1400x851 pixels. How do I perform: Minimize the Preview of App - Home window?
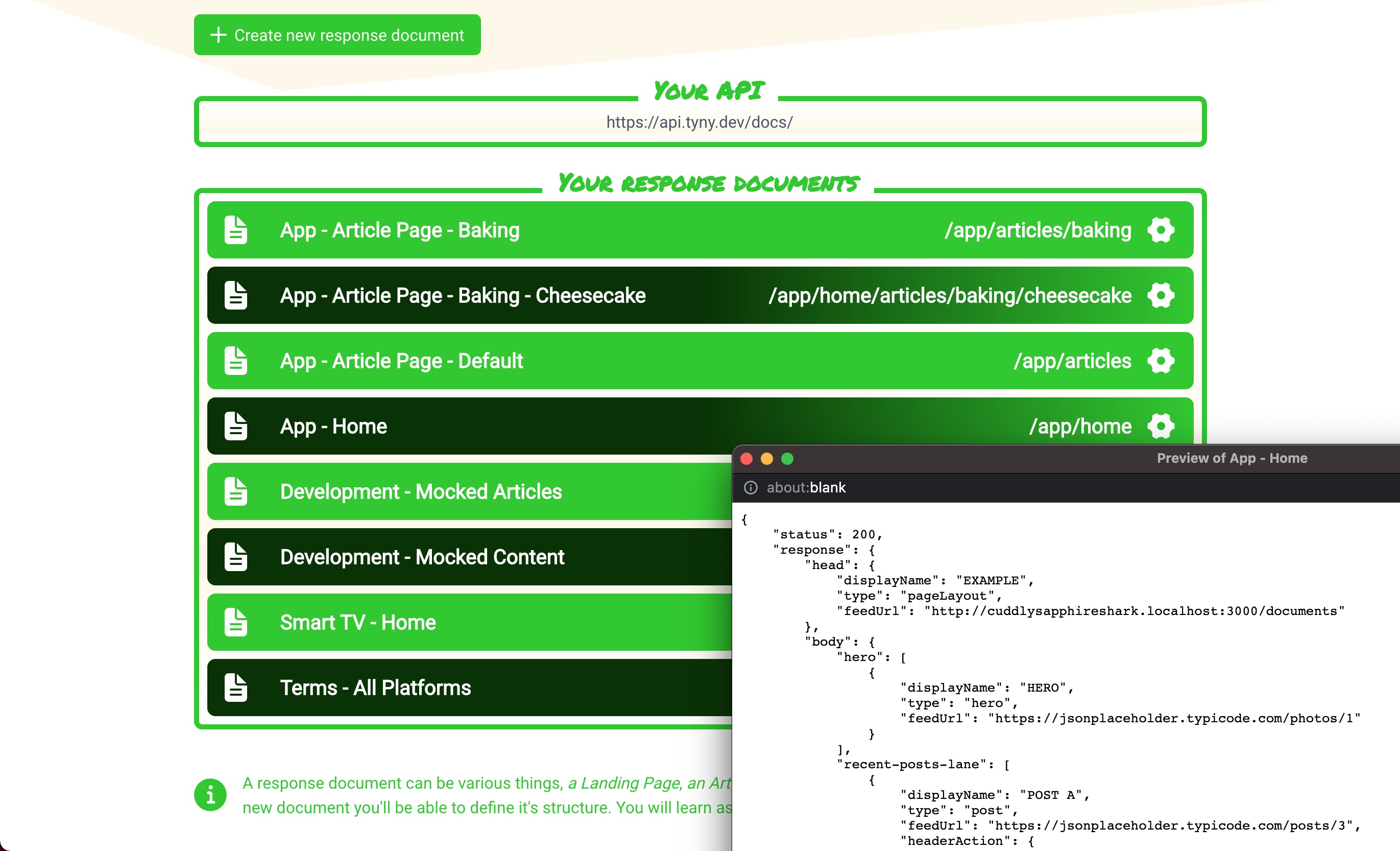tap(766, 459)
